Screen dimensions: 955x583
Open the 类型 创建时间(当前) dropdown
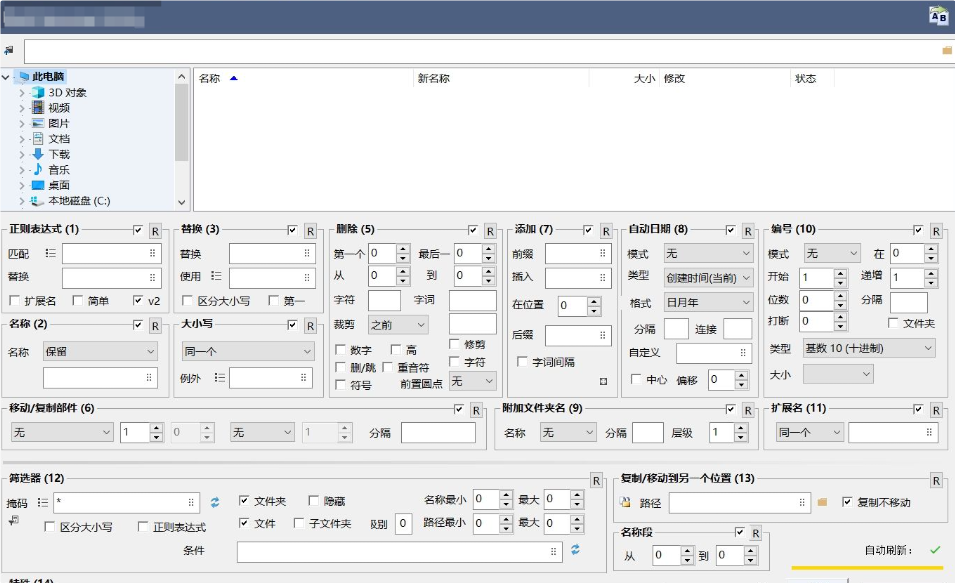(708, 278)
